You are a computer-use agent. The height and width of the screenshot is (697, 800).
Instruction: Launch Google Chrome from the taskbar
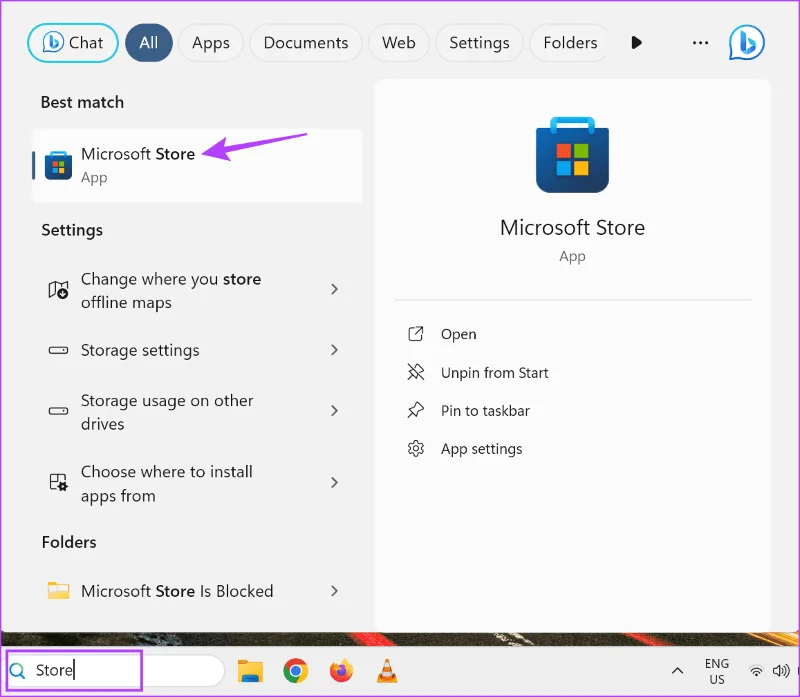point(295,670)
